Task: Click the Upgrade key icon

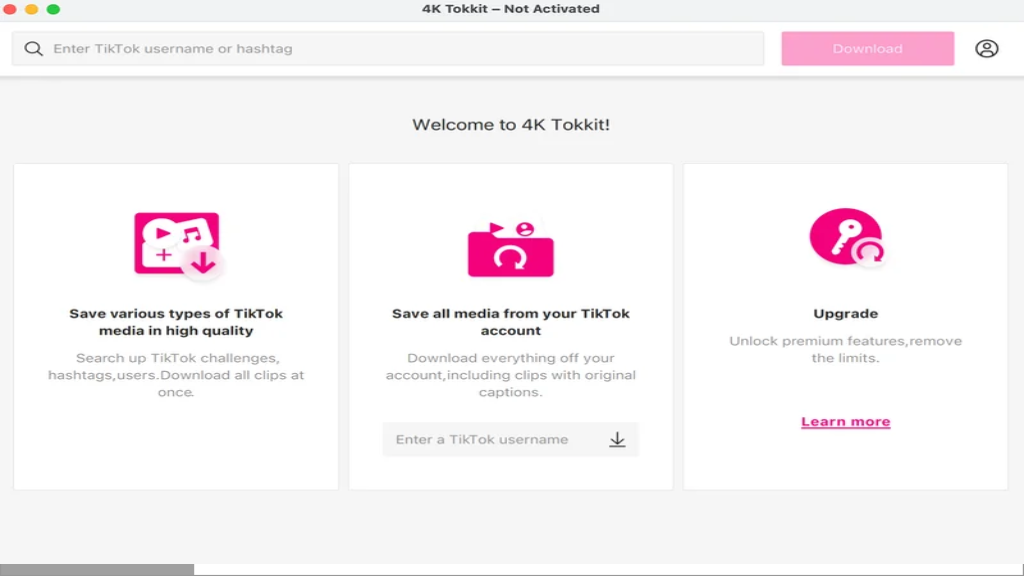Action: click(846, 236)
